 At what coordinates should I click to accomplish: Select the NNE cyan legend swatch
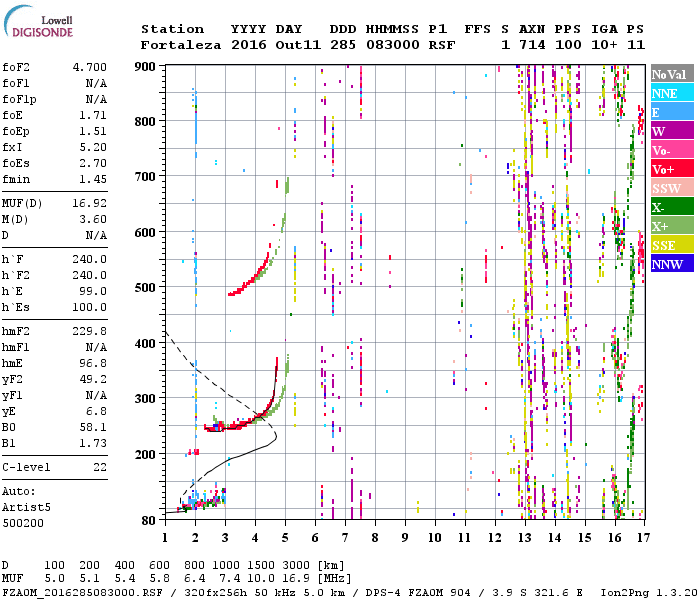[672, 93]
